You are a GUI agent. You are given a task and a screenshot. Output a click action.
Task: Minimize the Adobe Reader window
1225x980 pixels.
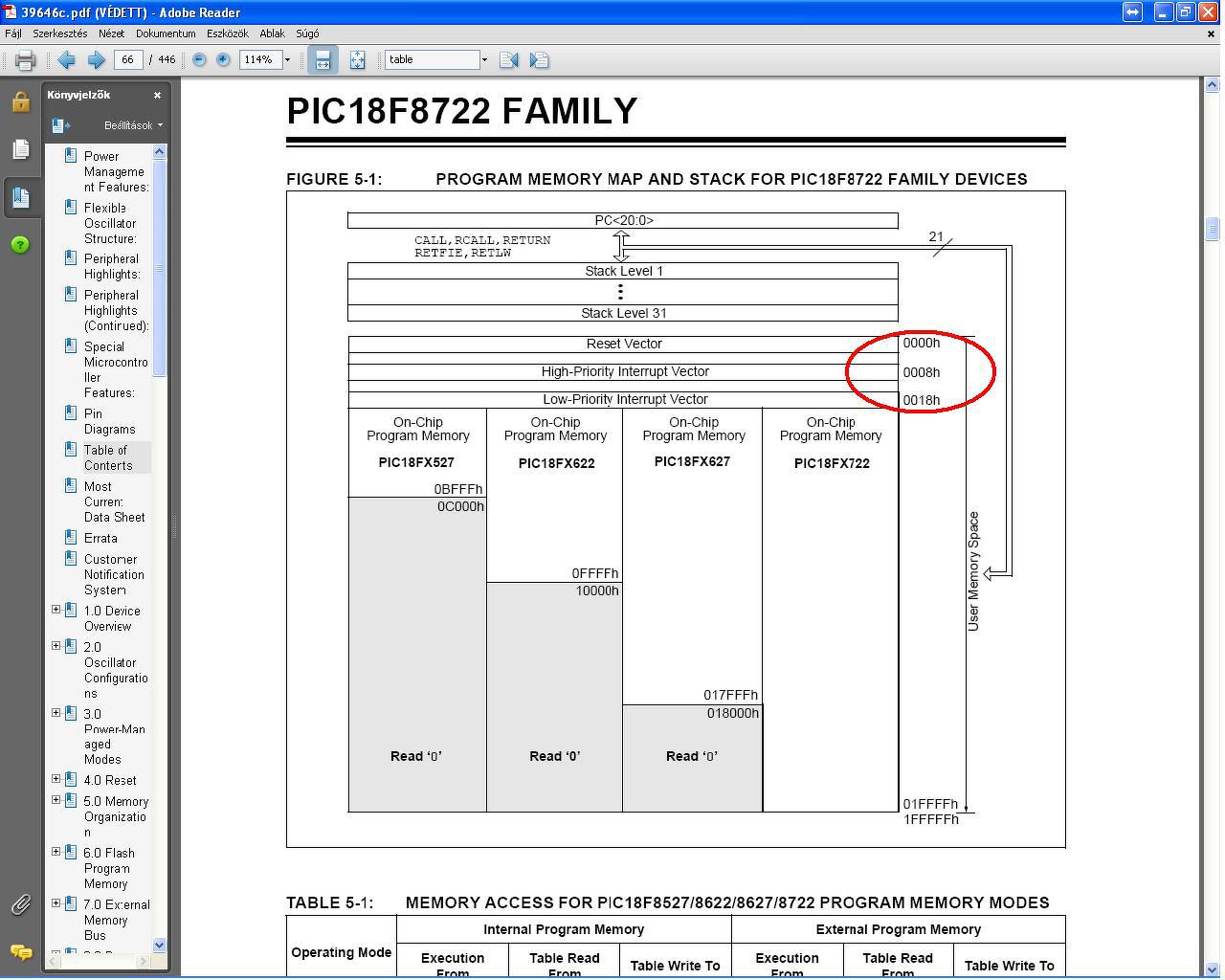[x=1163, y=12]
